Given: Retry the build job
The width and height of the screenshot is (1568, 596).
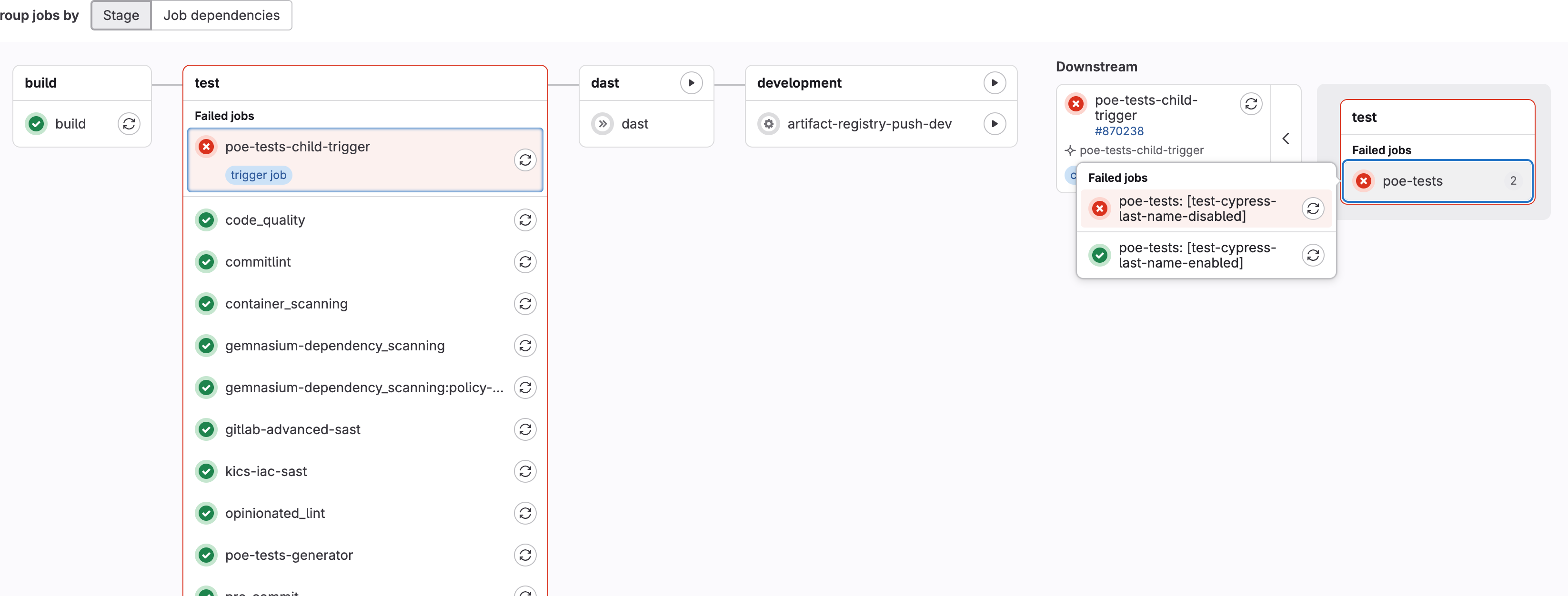Looking at the screenshot, I should tap(129, 124).
